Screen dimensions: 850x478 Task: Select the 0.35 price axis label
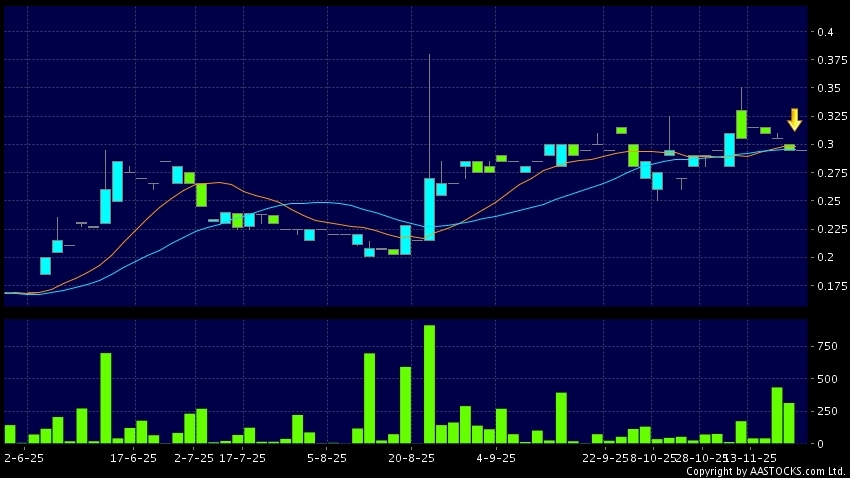click(x=828, y=88)
